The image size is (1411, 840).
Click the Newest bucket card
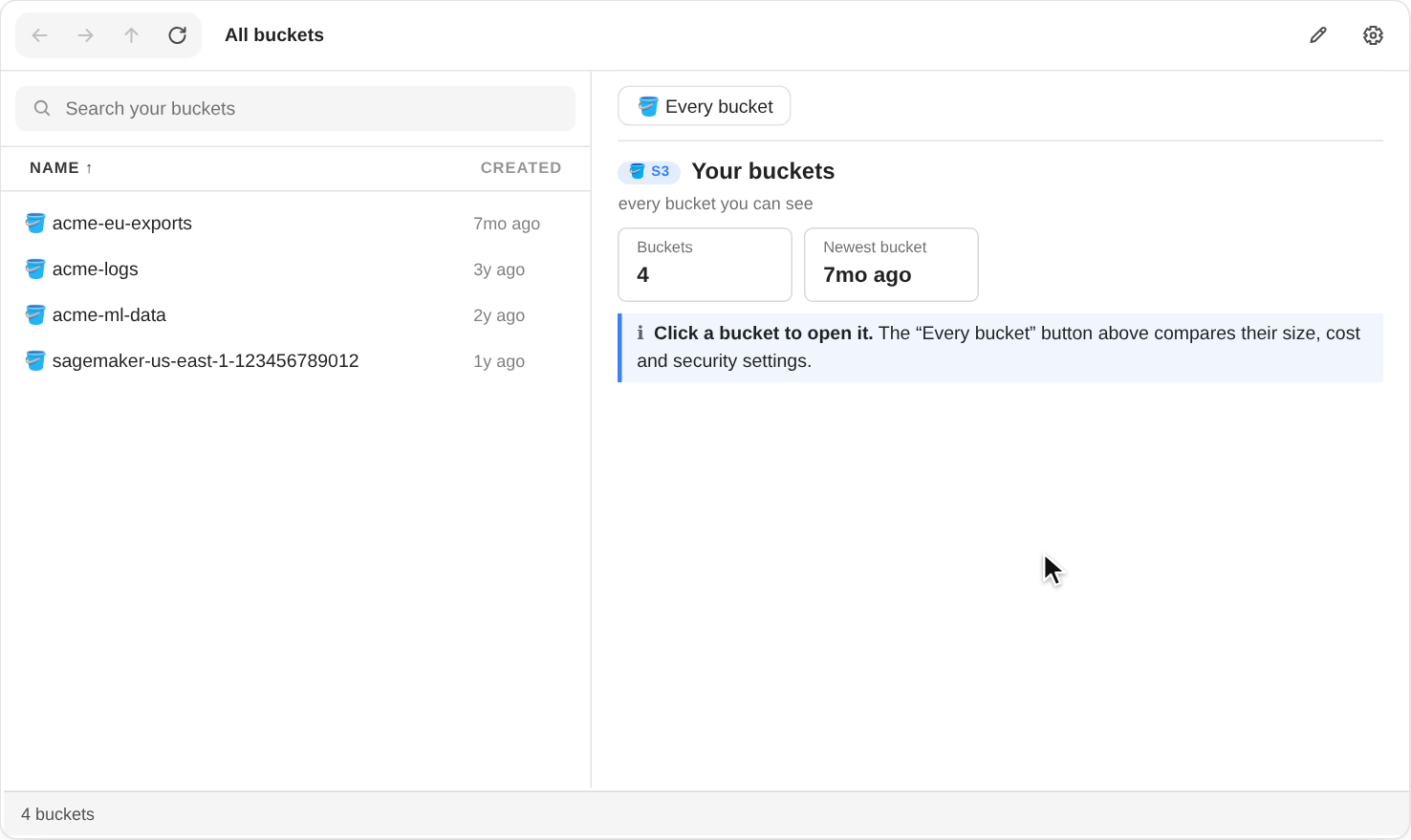891,265
